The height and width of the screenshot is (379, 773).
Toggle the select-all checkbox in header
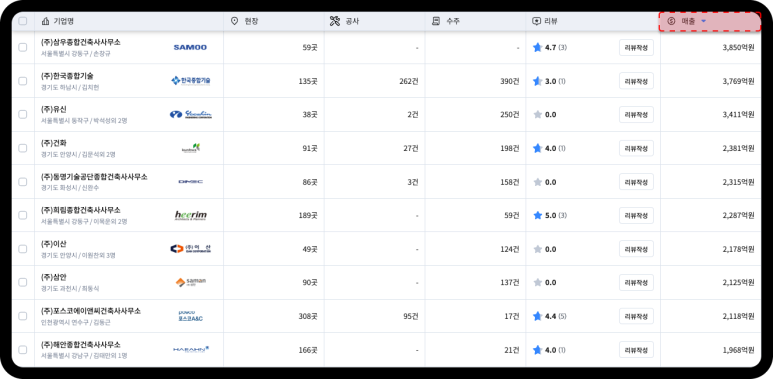(23, 21)
